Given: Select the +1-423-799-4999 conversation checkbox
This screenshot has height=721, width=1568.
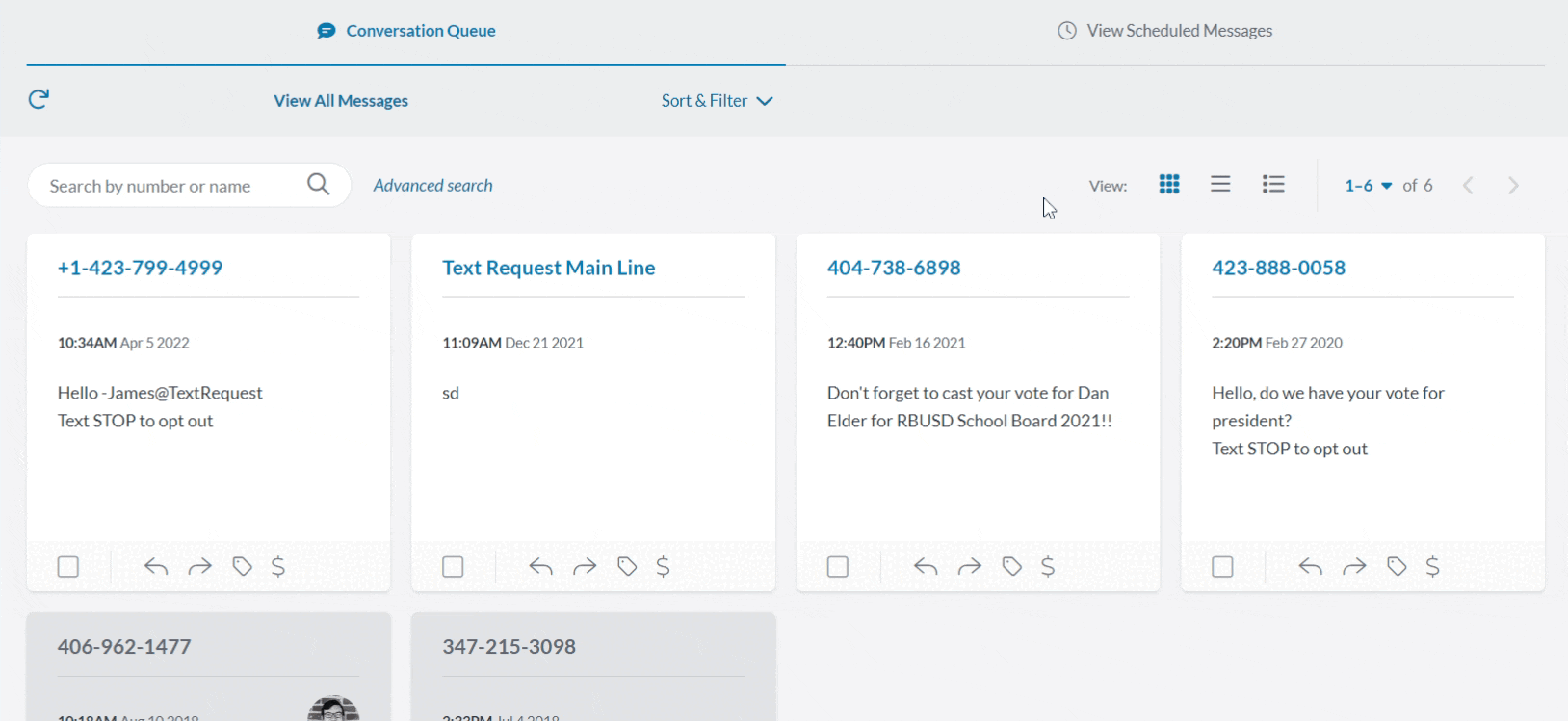Looking at the screenshot, I should coord(68,567).
